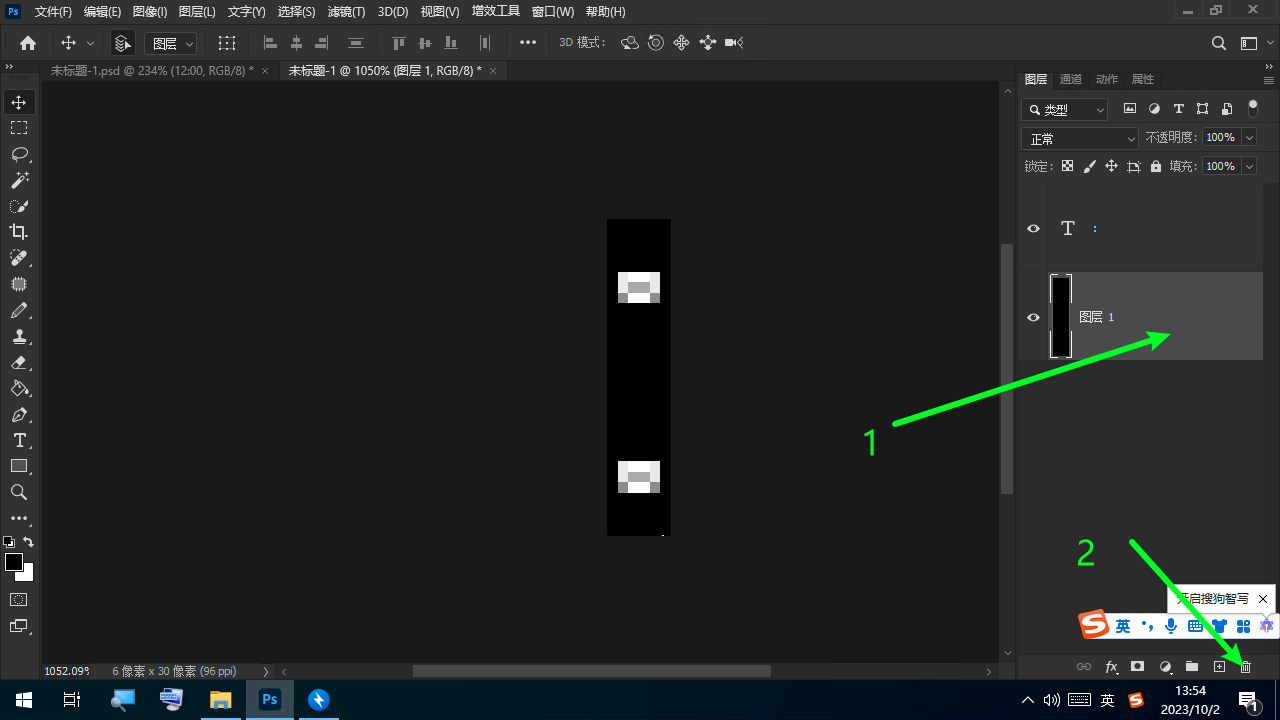Hide the 图层 1 layer visibility
This screenshot has width=1280, height=720.
point(1034,317)
